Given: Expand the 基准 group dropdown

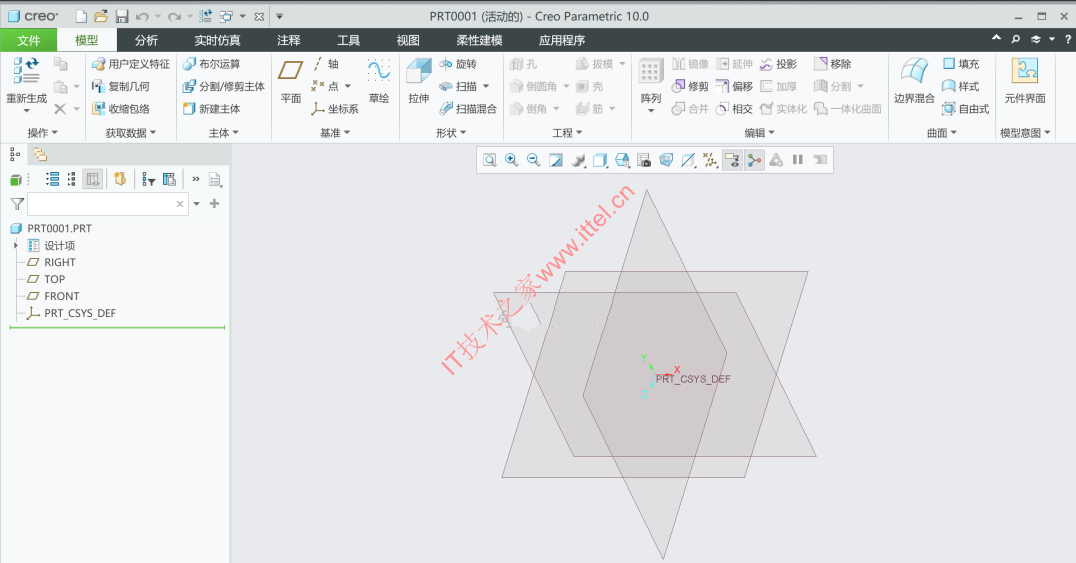Looking at the screenshot, I should tap(335, 133).
